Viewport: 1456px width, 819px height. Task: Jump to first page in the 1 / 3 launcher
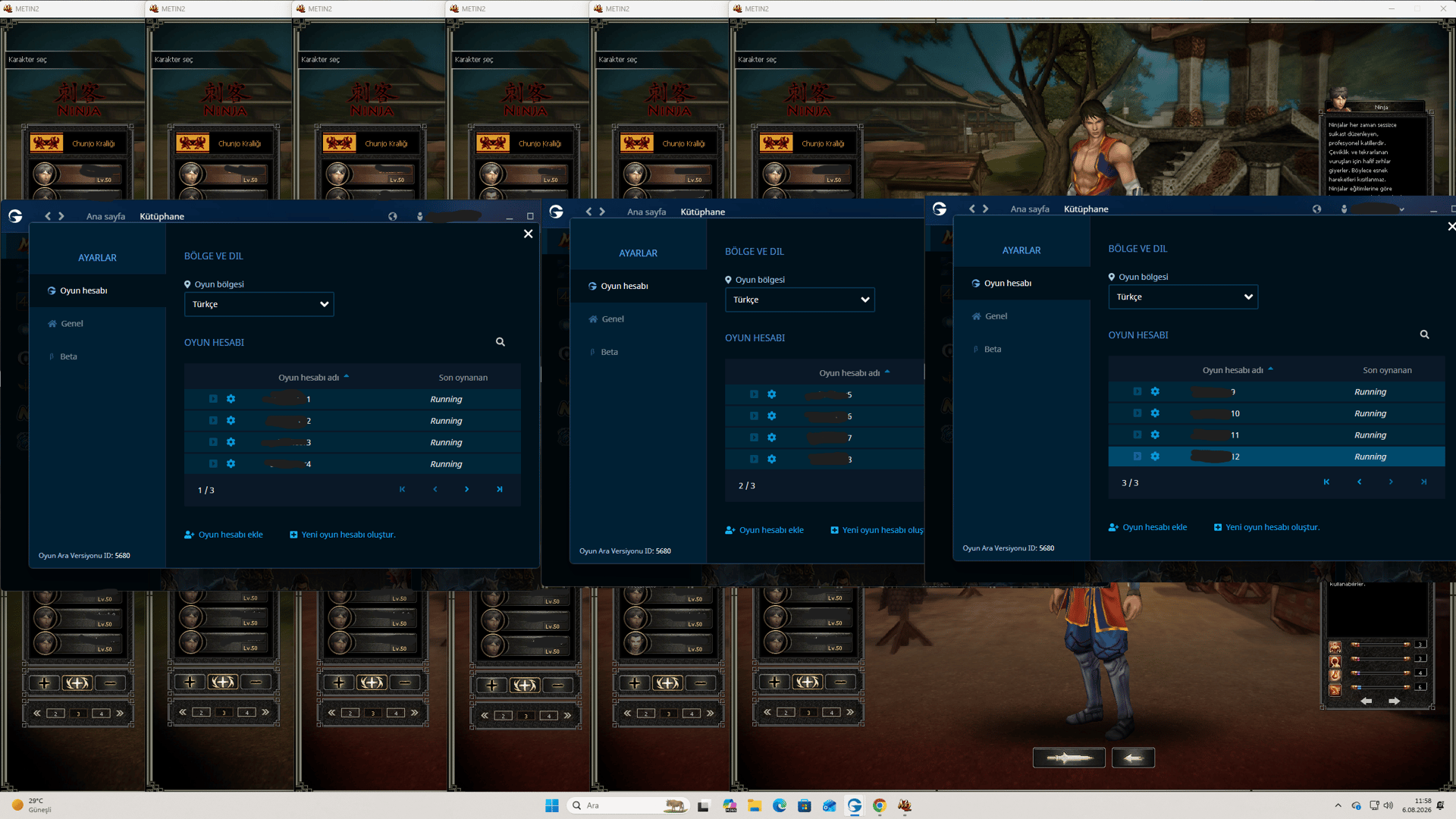tap(403, 489)
